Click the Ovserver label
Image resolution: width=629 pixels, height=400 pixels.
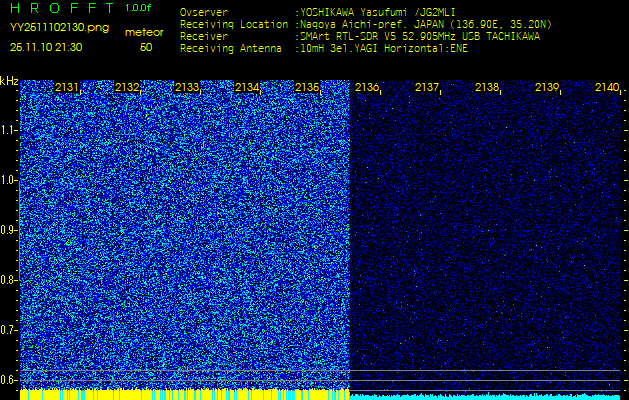tap(204, 12)
